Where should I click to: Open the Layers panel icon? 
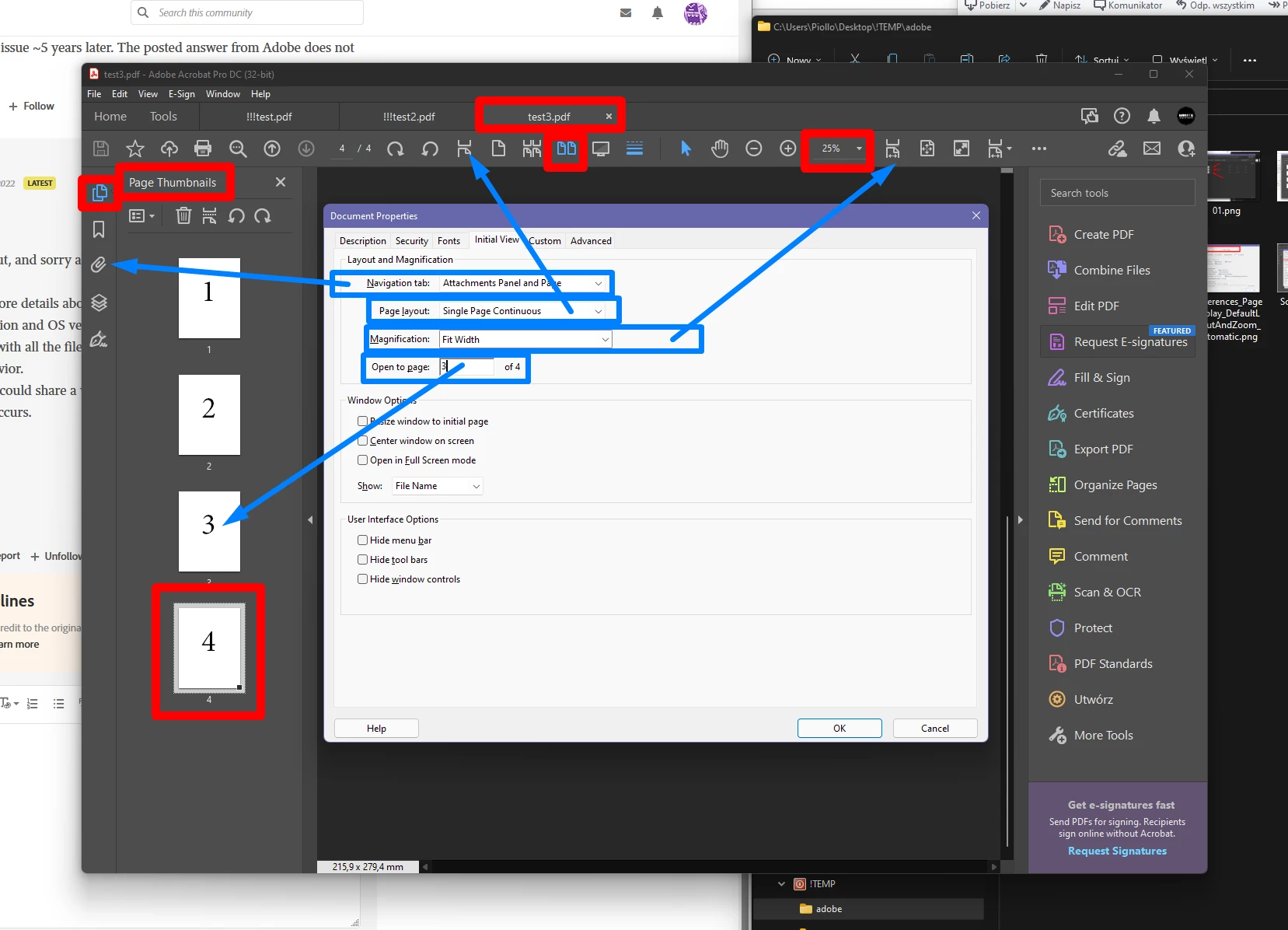(x=99, y=302)
